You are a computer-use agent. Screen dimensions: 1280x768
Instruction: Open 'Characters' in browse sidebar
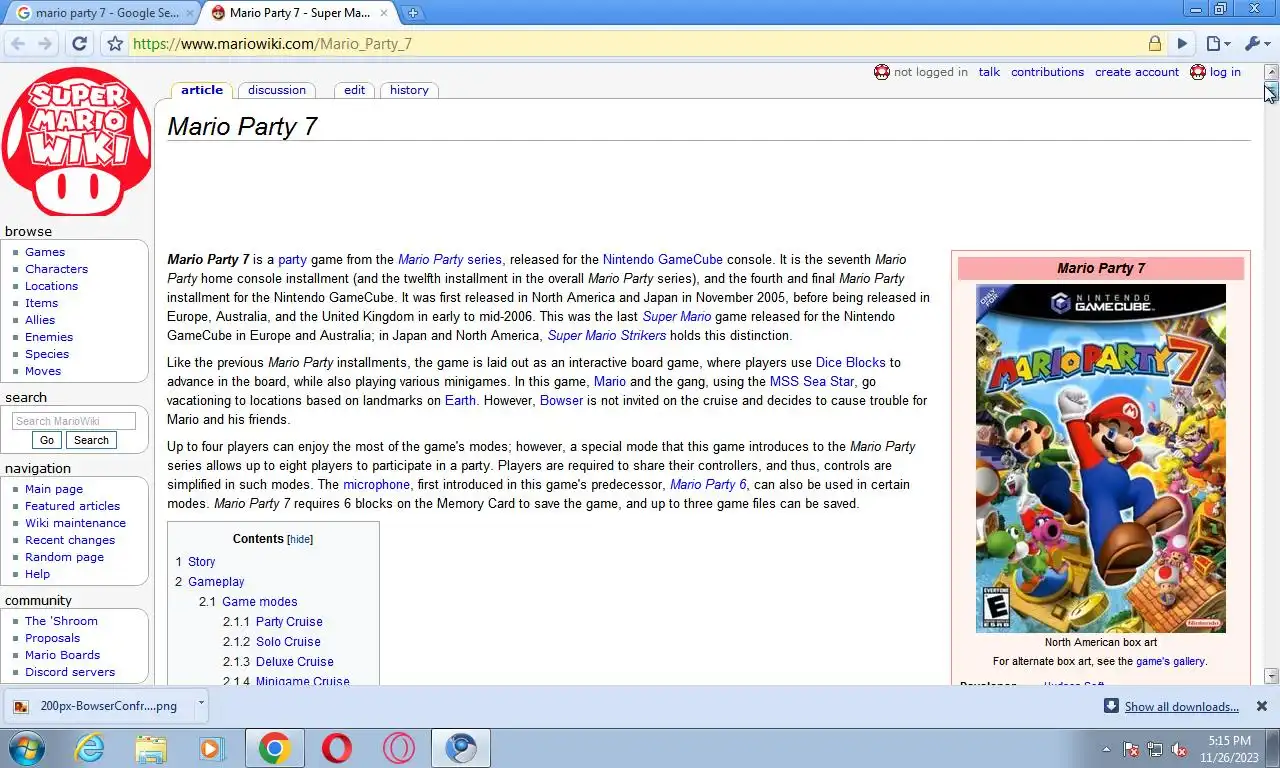[56, 269]
